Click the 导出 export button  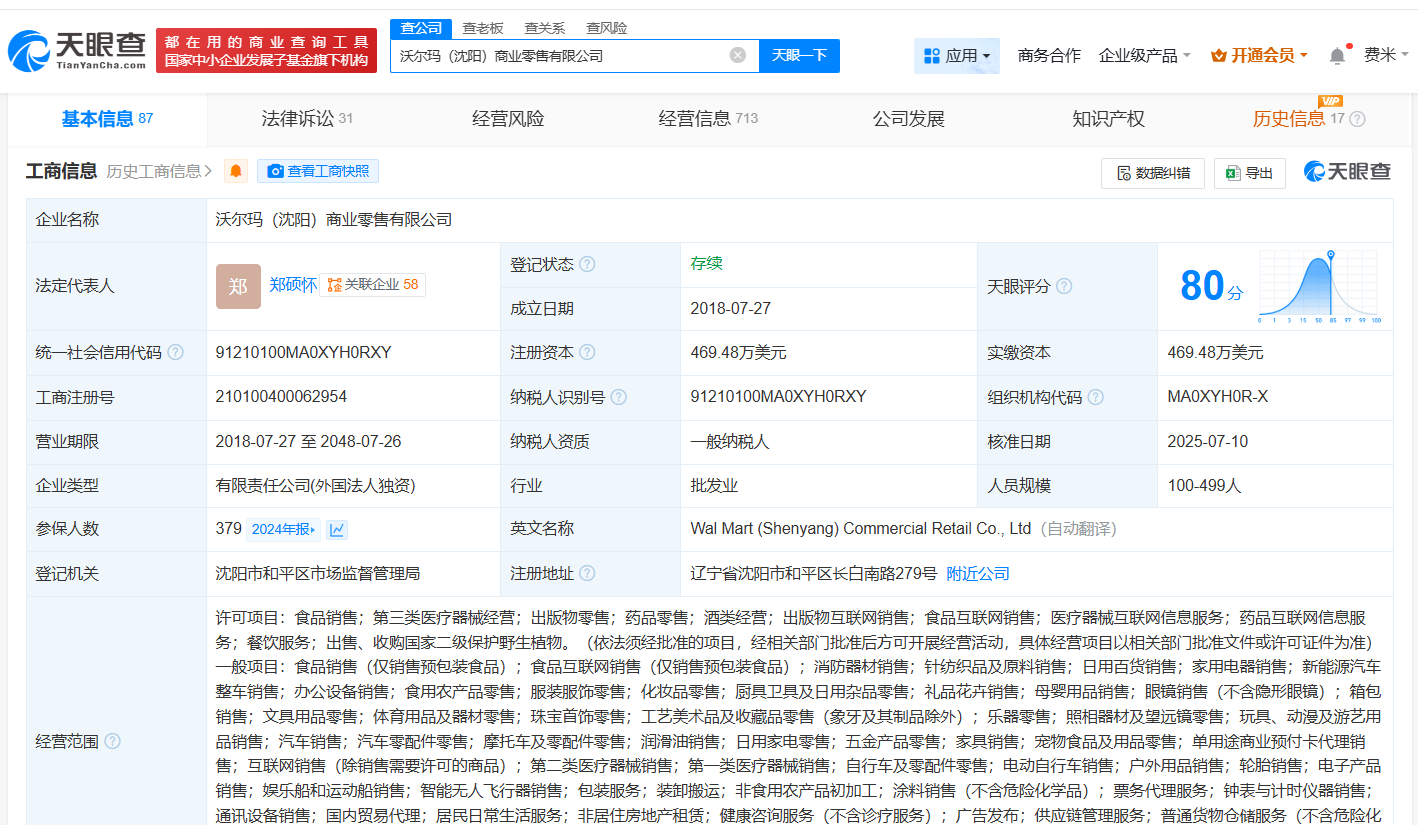1250,173
